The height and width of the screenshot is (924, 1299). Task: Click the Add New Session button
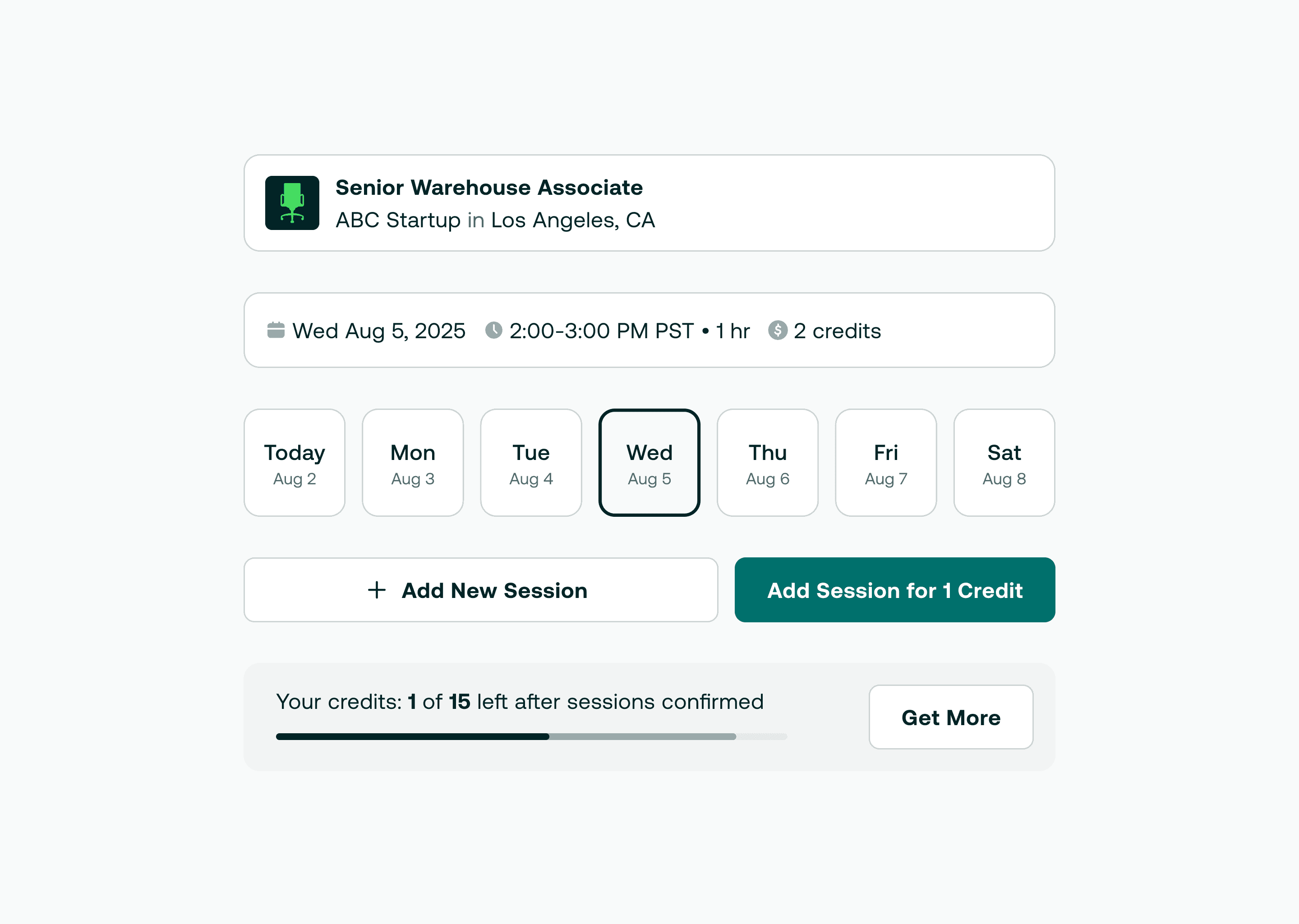point(481,590)
